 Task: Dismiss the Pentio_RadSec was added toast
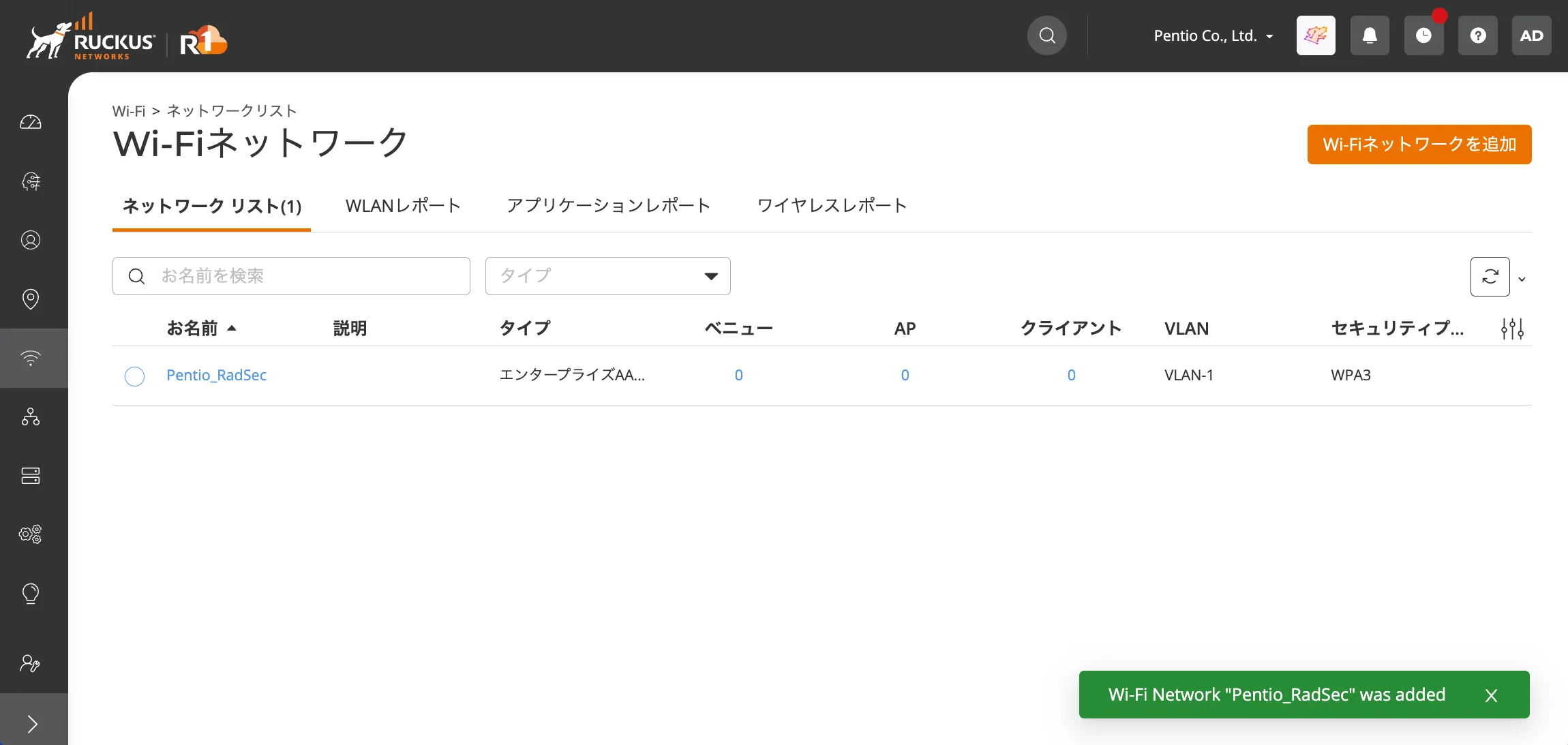(1492, 695)
